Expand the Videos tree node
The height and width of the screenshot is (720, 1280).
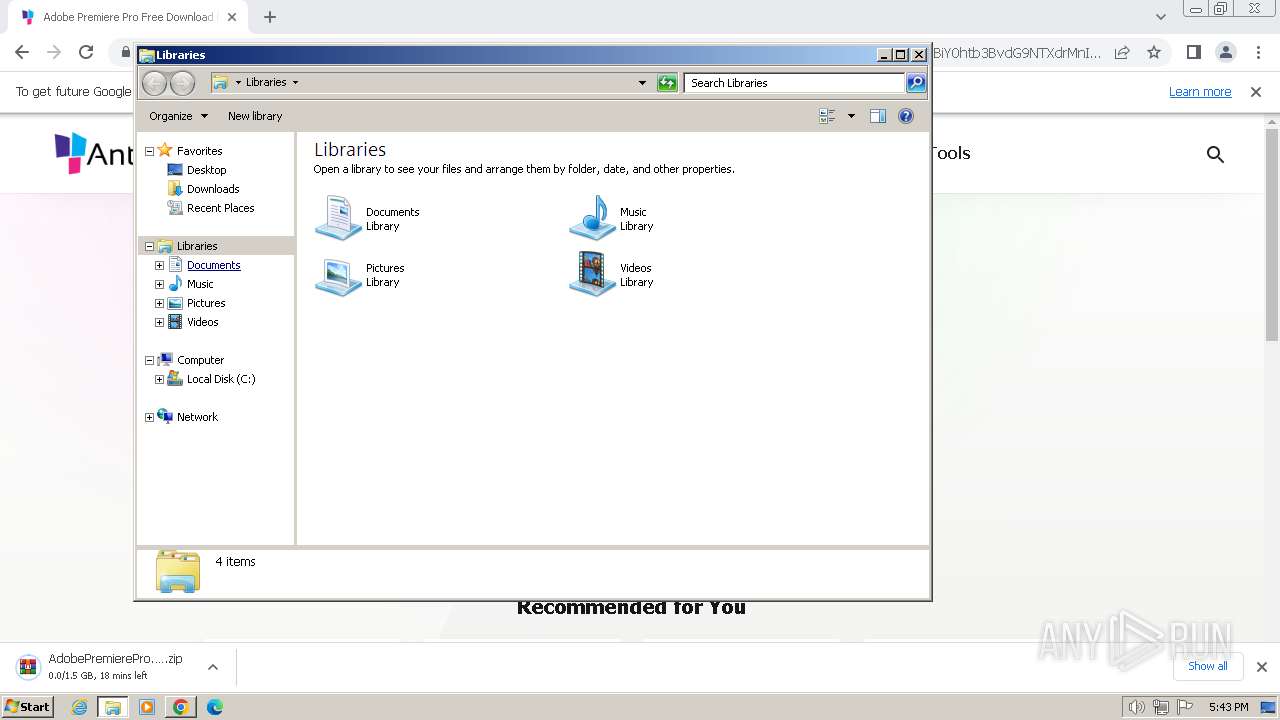point(159,322)
